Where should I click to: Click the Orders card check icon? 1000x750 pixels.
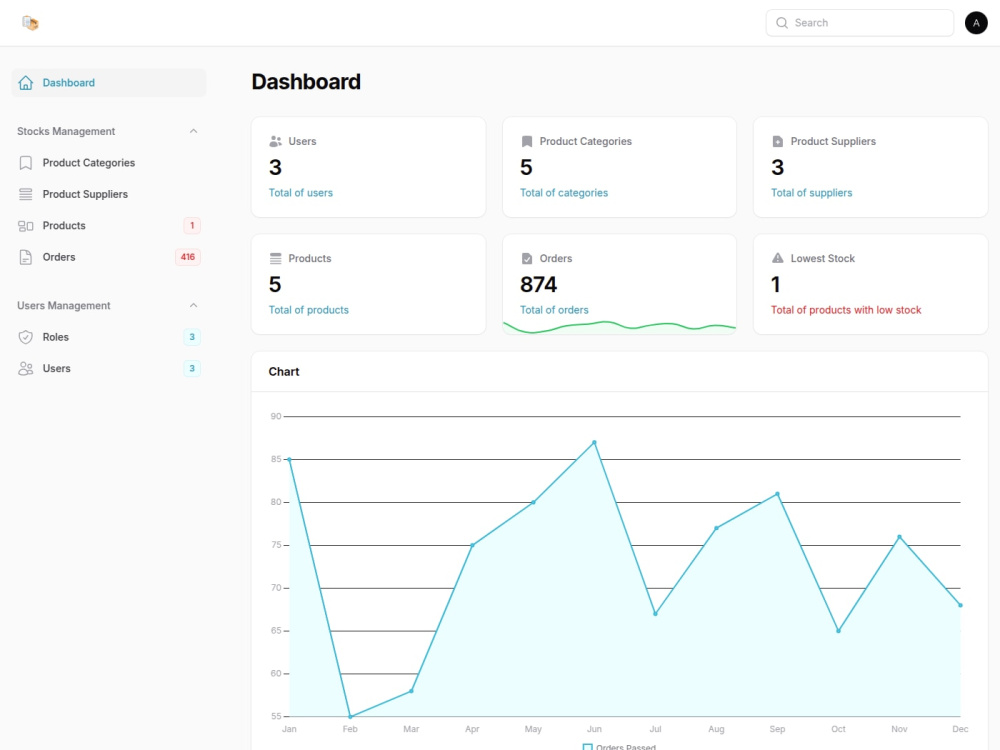click(x=527, y=259)
